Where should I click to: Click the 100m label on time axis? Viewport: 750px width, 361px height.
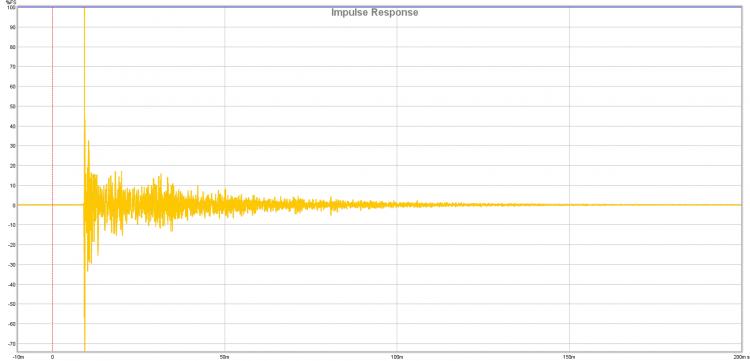397,357
